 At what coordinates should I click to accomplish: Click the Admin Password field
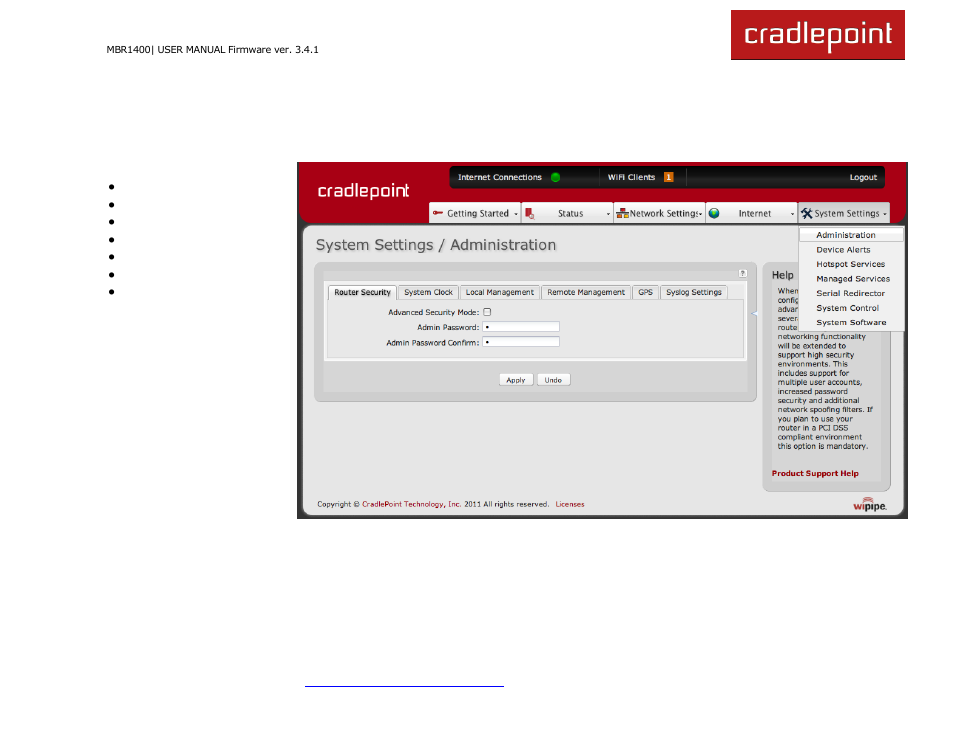[521, 327]
